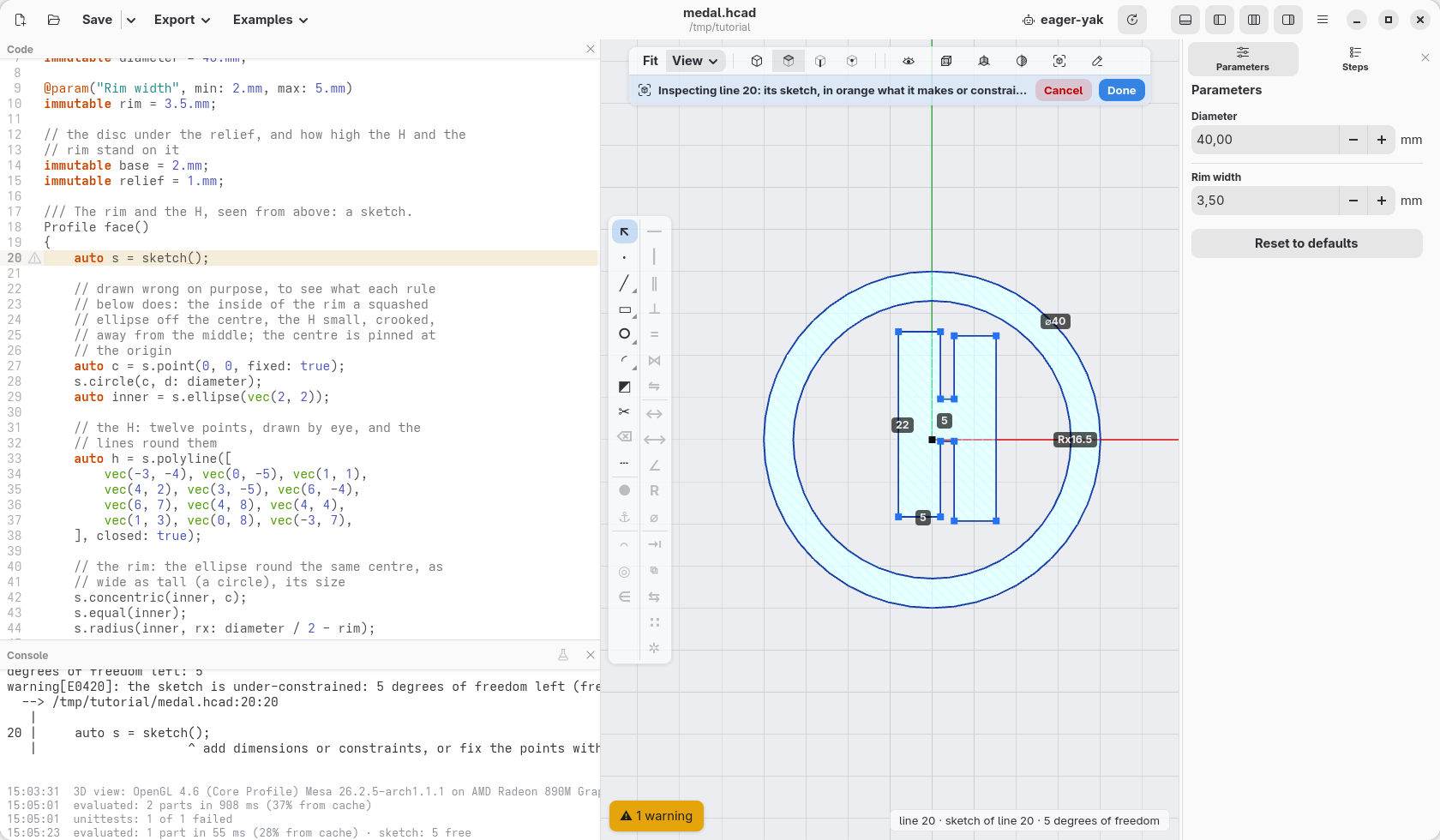
Task: Select the line drawing tool
Action: click(x=624, y=283)
